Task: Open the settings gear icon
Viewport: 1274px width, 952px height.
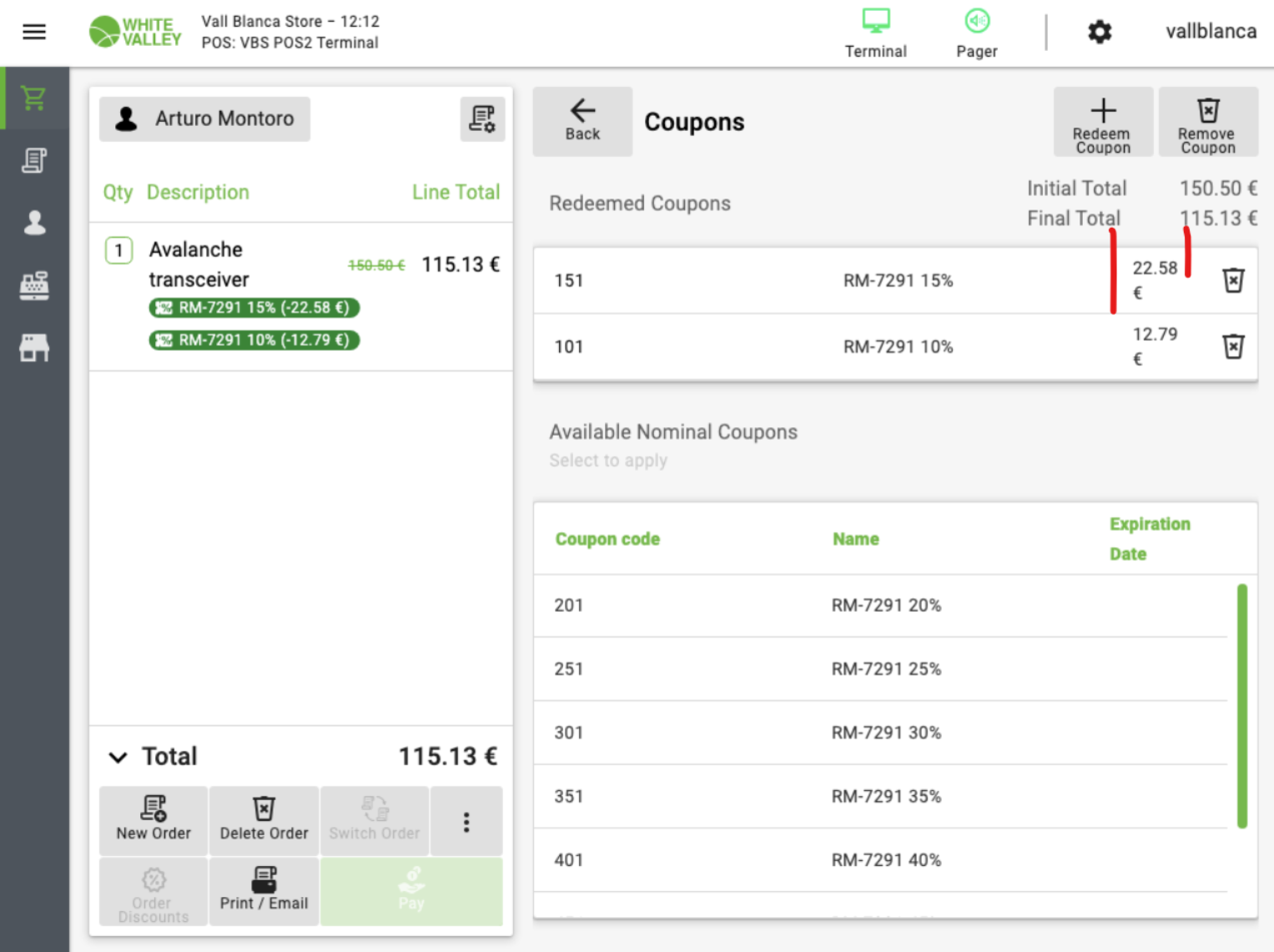Action: click(x=1100, y=33)
